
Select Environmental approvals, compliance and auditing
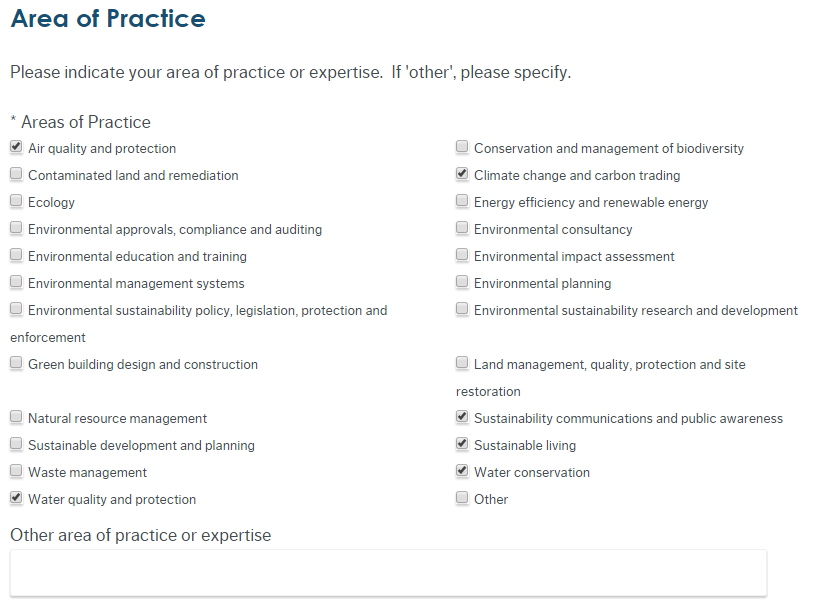click(x=16, y=229)
